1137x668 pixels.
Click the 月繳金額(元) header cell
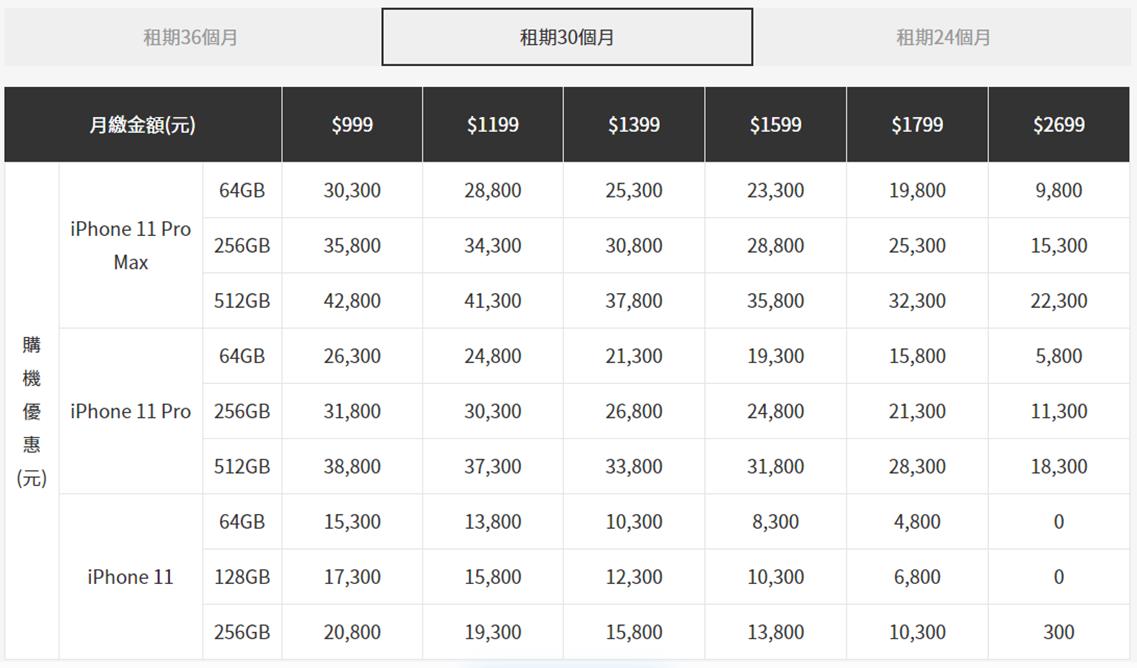[142, 125]
